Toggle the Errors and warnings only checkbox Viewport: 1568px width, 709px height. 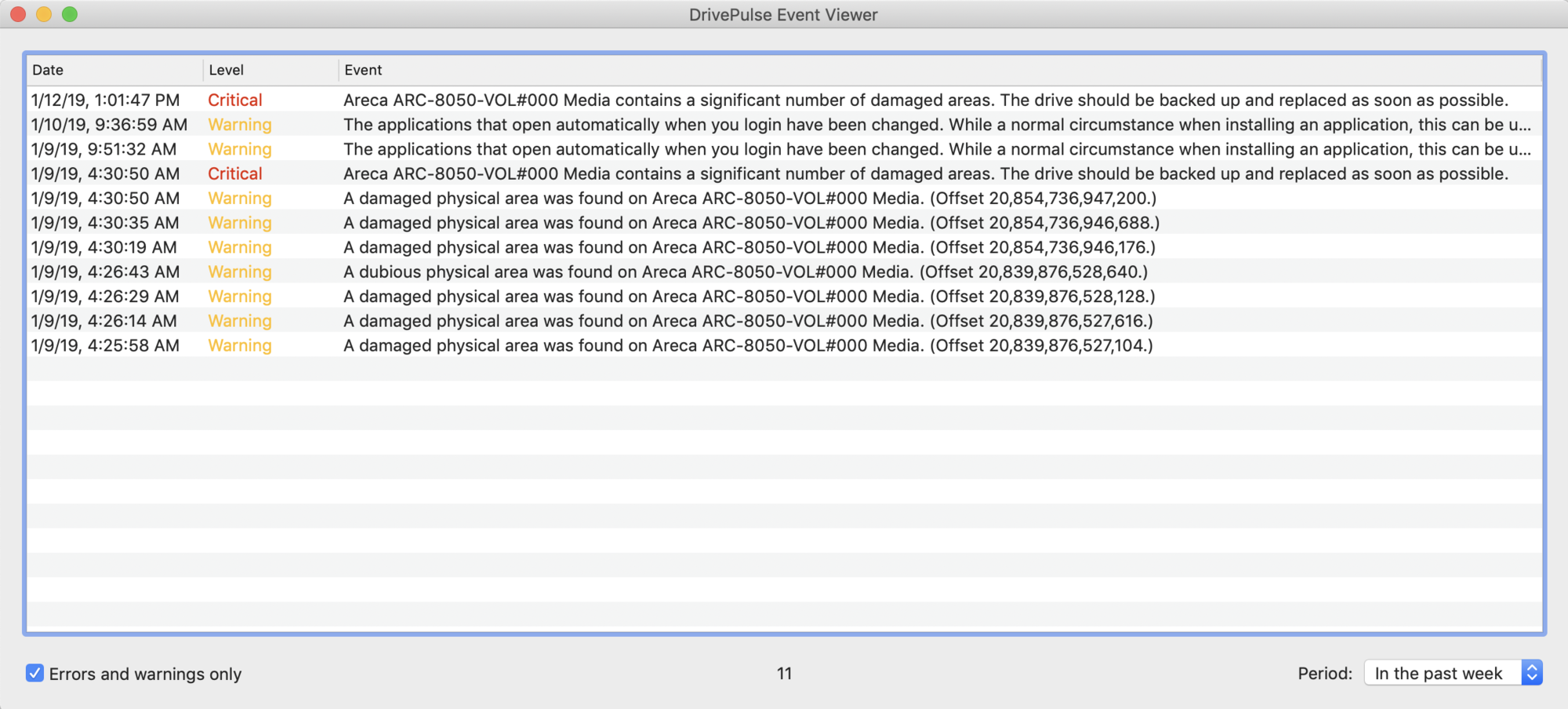coord(34,673)
